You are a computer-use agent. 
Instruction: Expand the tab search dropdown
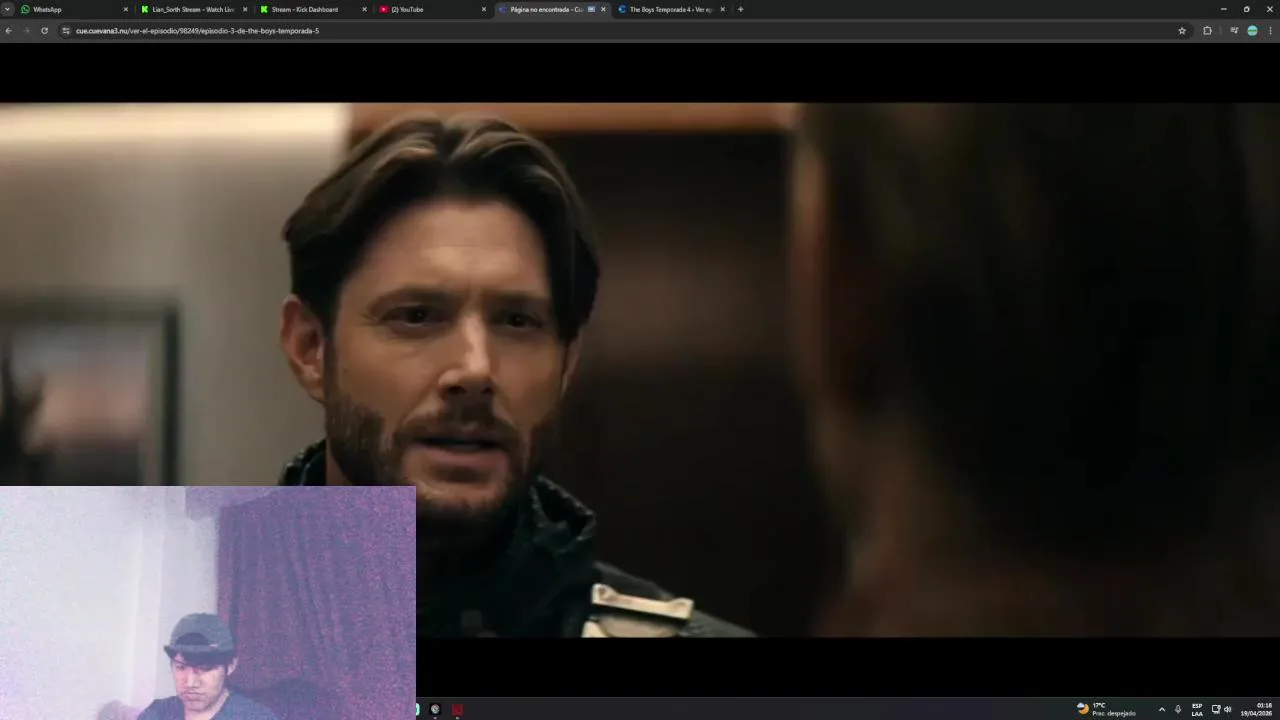(7, 9)
